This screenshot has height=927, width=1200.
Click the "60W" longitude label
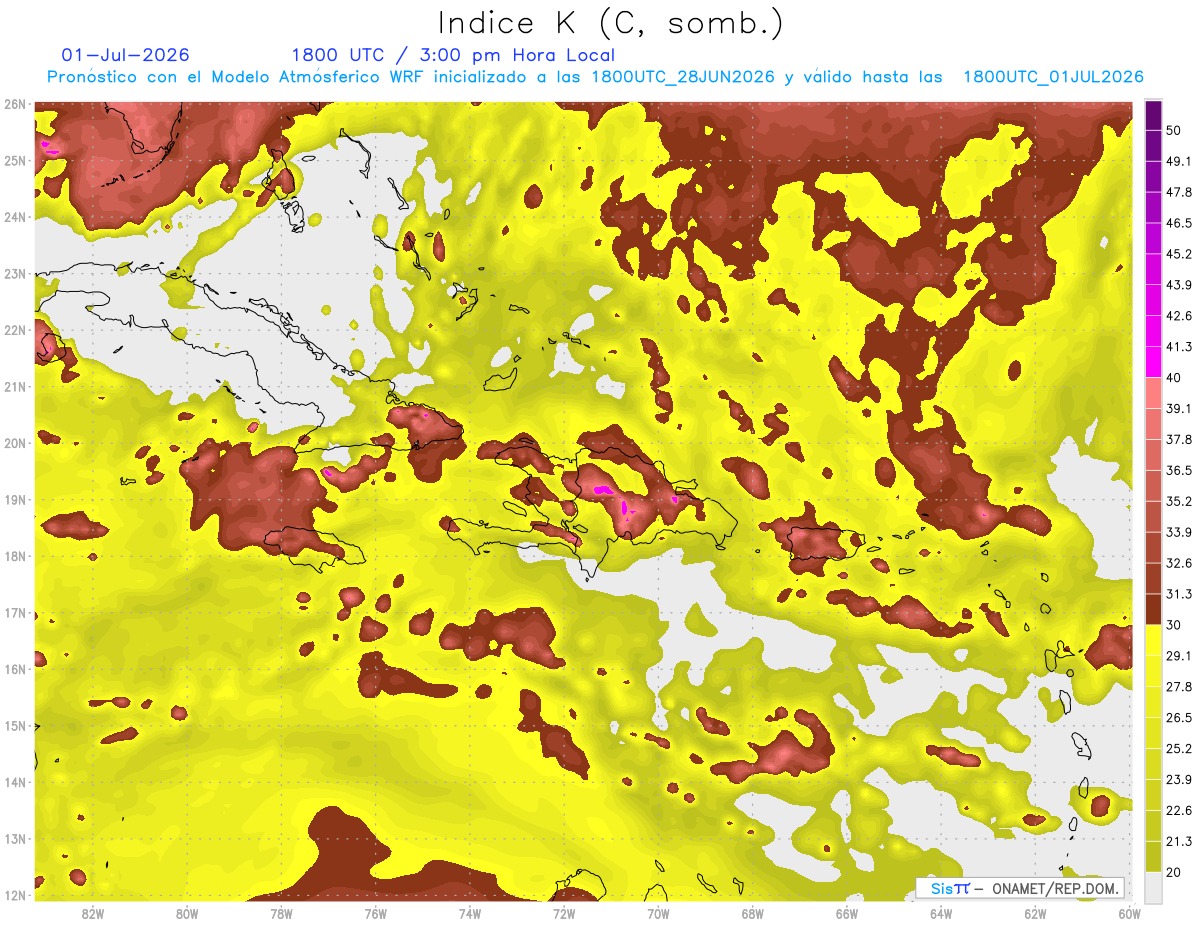pyautogui.click(x=1130, y=914)
